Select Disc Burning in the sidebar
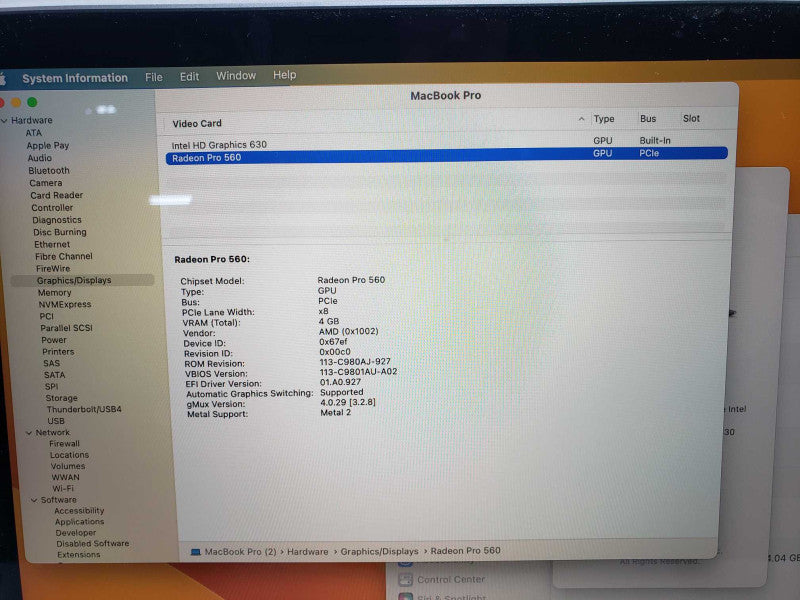 point(60,232)
